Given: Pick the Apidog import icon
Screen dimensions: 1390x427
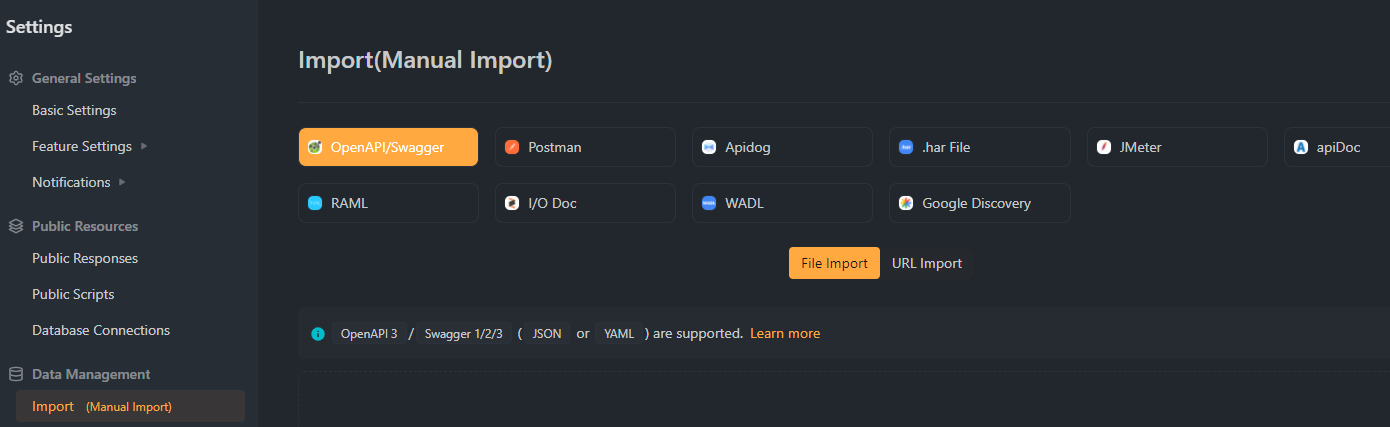Looking at the screenshot, I should coord(709,147).
